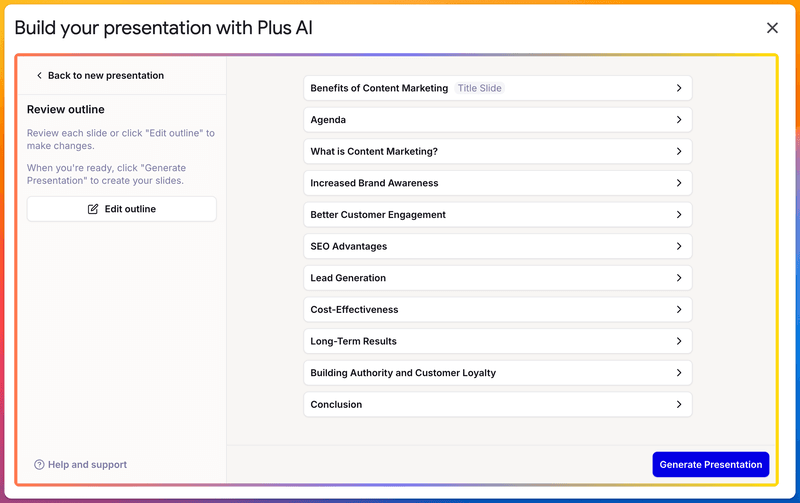Close the Plus AI dialog
The width and height of the screenshot is (800, 503).
(x=772, y=28)
